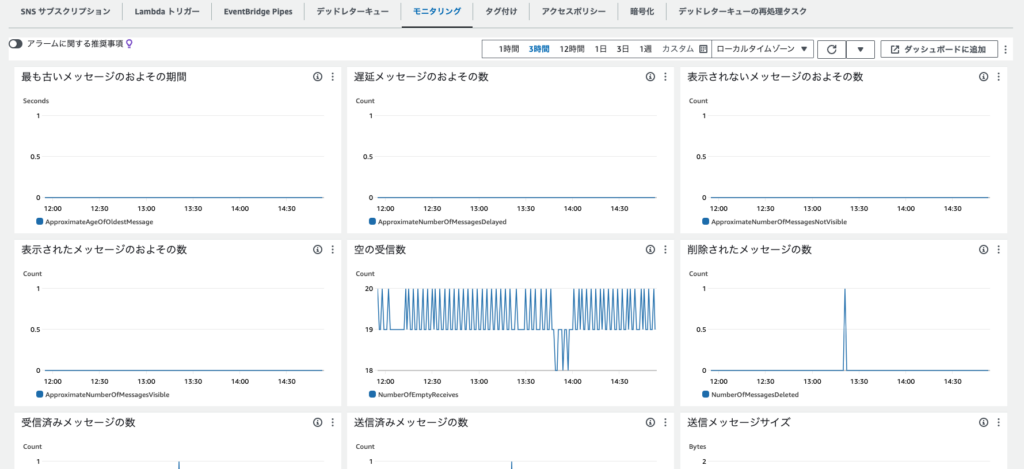Open kebab menu of 表示されないメッセージのおよその数 widget
Image resolution: width=1024 pixels, height=469 pixels.
coord(999,77)
